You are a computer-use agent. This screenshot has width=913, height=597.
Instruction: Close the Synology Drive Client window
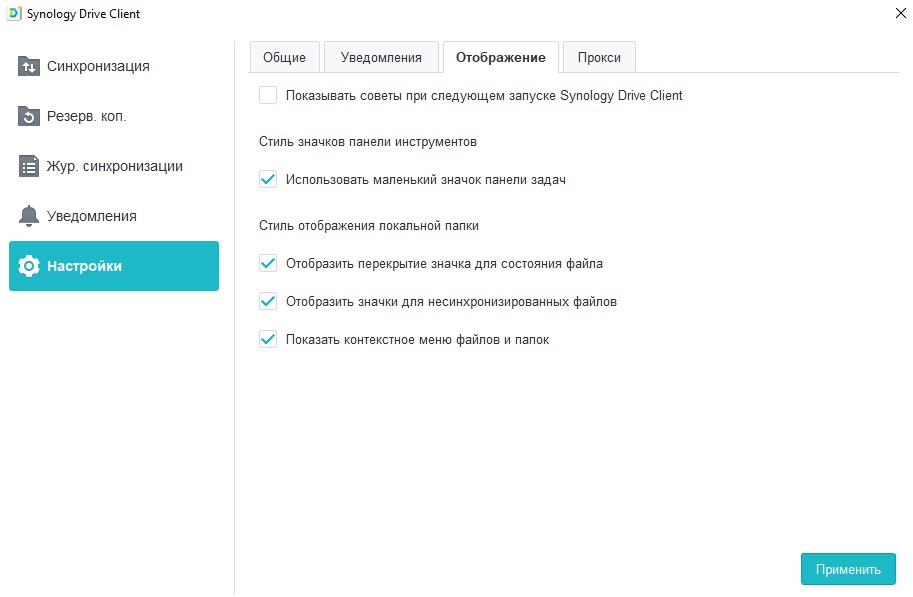click(900, 13)
